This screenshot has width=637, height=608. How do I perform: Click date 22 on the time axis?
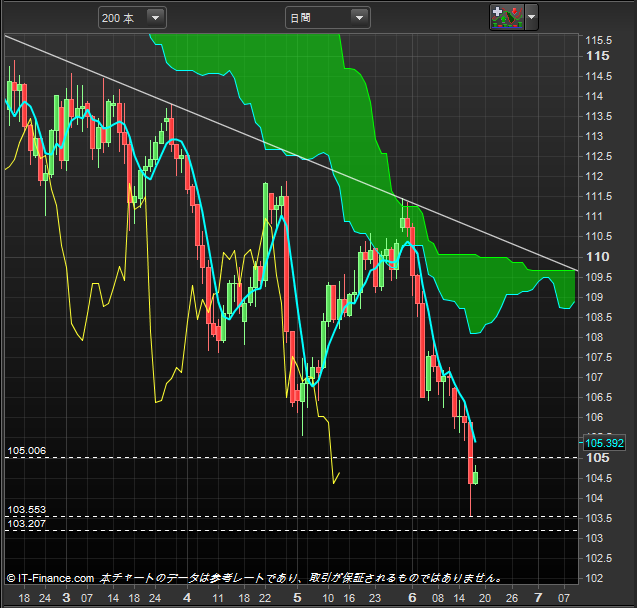[265, 598]
